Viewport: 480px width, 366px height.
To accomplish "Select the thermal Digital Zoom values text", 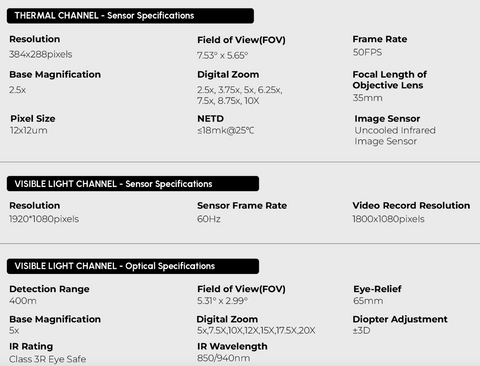I will pos(240,95).
